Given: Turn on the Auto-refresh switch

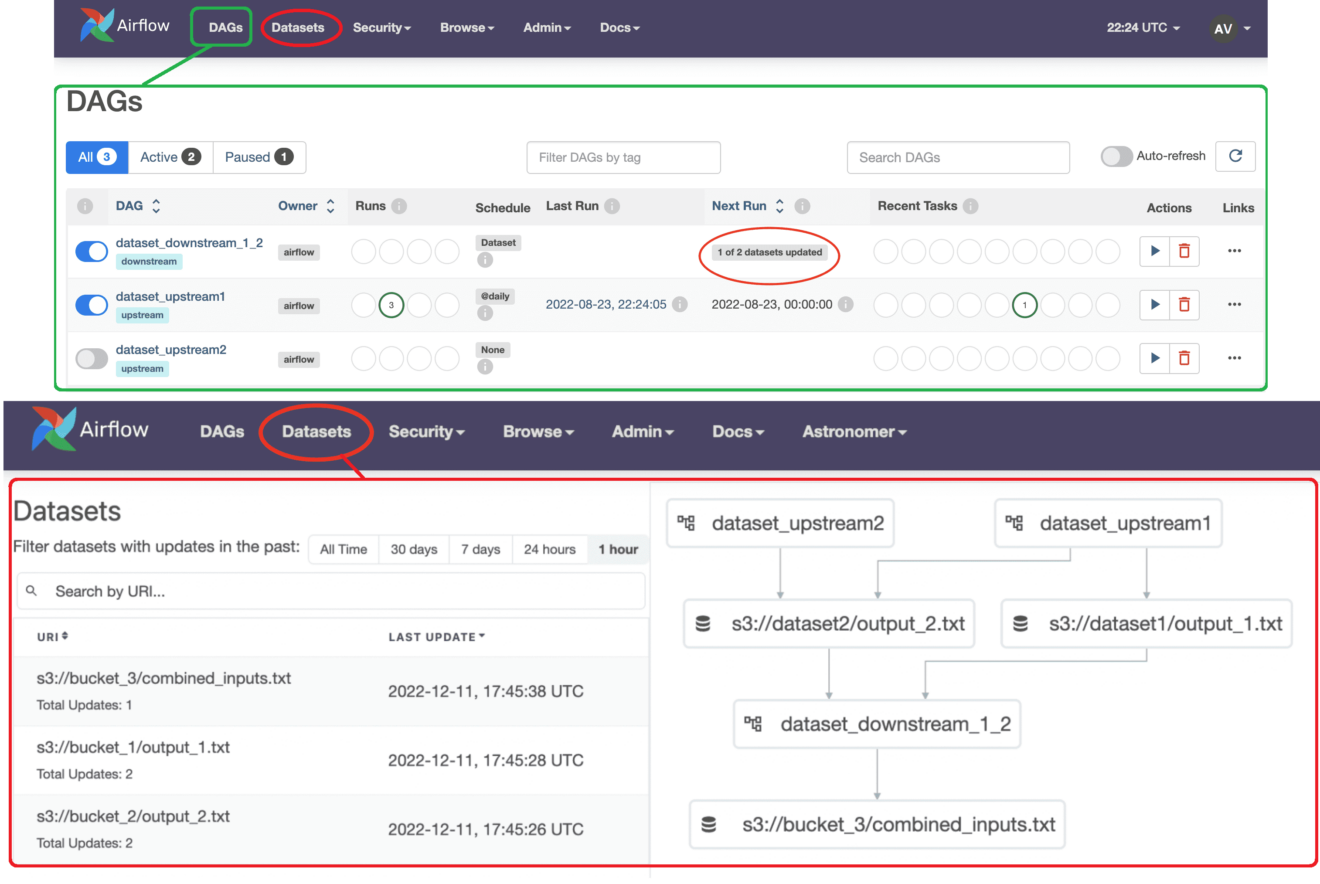Looking at the screenshot, I should tap(1116, 156).
